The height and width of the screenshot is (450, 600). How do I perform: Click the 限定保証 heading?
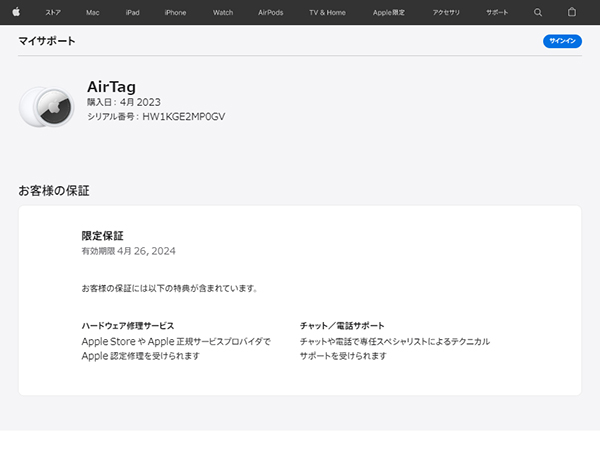click(x=102, y=236)
